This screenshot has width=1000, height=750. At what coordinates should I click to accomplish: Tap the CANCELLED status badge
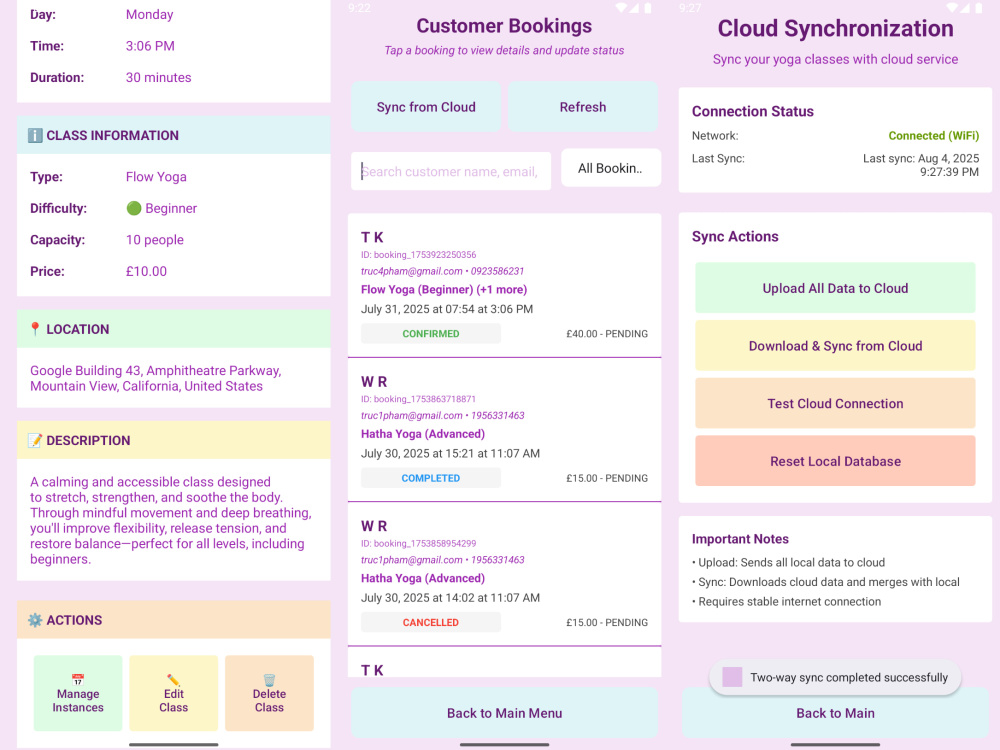click(430, 622)
